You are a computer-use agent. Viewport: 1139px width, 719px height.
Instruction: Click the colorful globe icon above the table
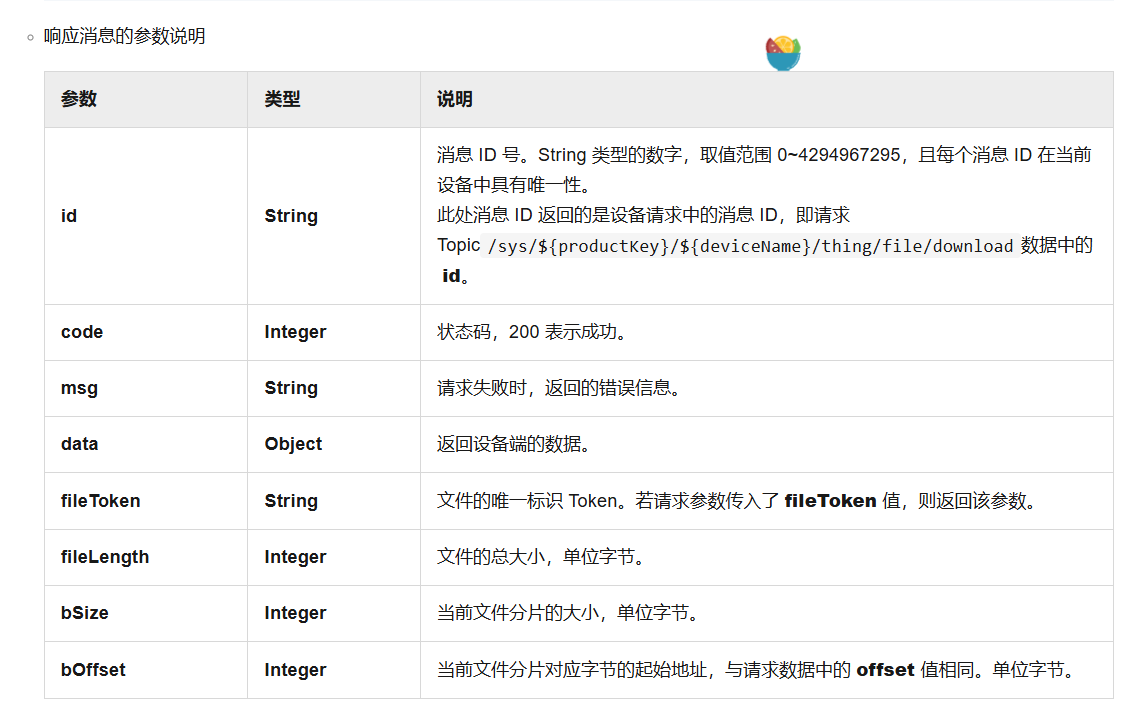coord(783,51)
